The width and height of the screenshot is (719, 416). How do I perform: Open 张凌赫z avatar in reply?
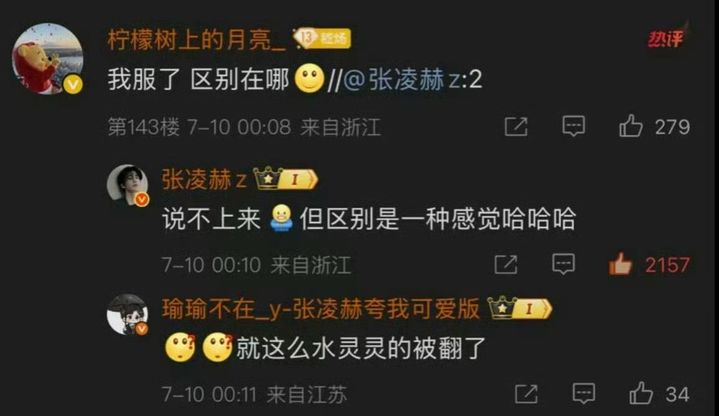point(128,185)
